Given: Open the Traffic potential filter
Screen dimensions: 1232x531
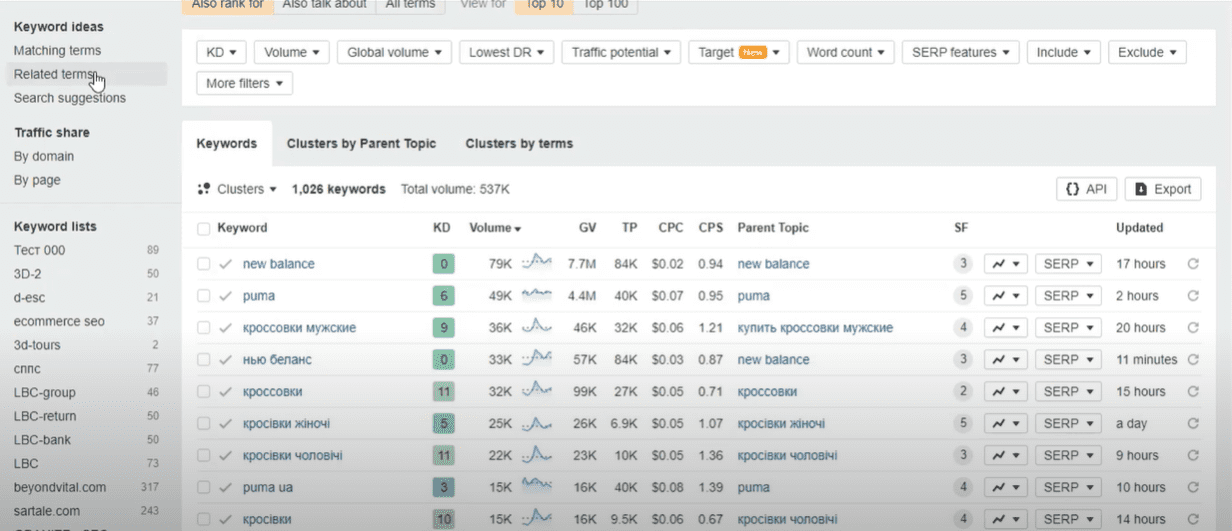Looking at the screenshot, I should click(x=621, y=52).
